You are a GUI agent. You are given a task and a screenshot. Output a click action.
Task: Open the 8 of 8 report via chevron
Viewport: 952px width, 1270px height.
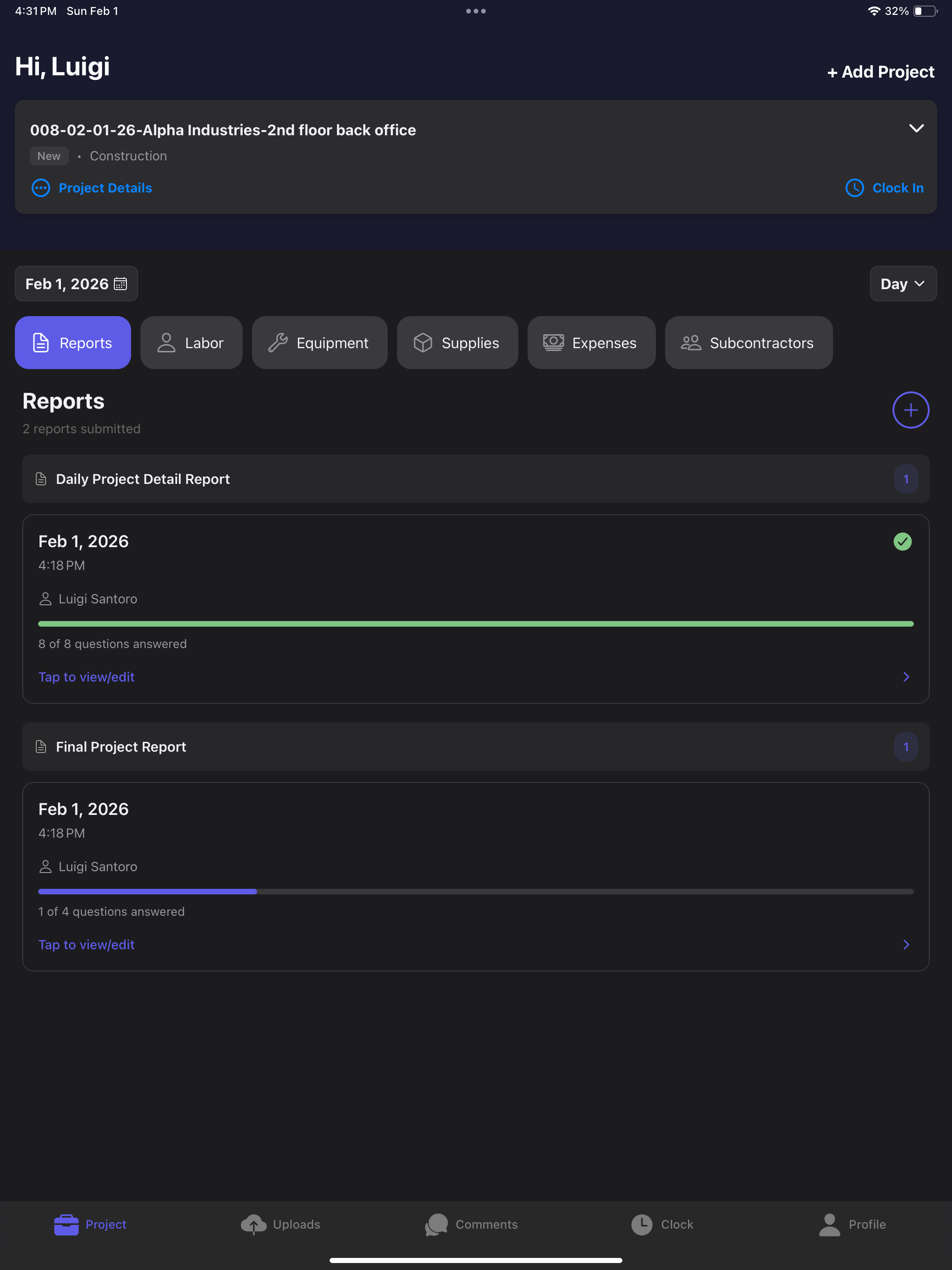tap(906, 677)
